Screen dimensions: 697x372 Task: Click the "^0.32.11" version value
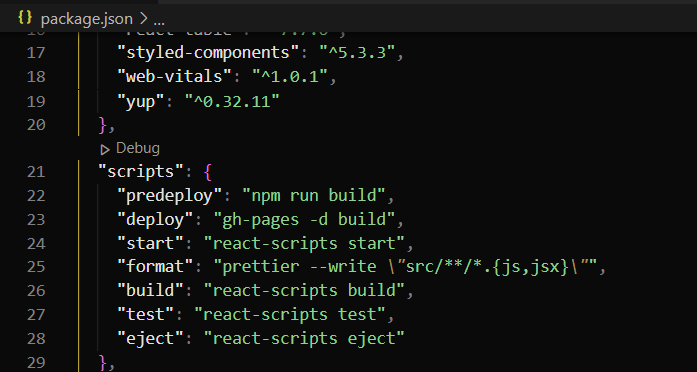pos(232,101)
